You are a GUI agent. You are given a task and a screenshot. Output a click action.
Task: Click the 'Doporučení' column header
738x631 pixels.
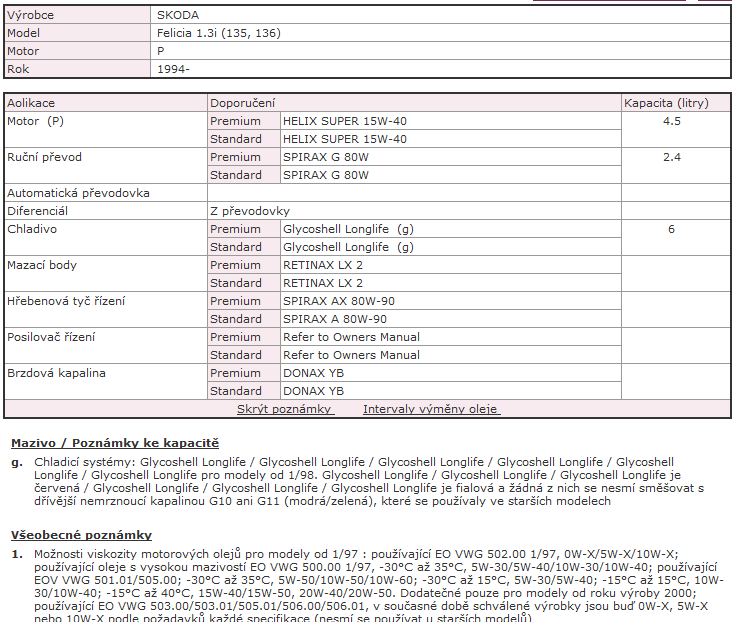point(242,103)
